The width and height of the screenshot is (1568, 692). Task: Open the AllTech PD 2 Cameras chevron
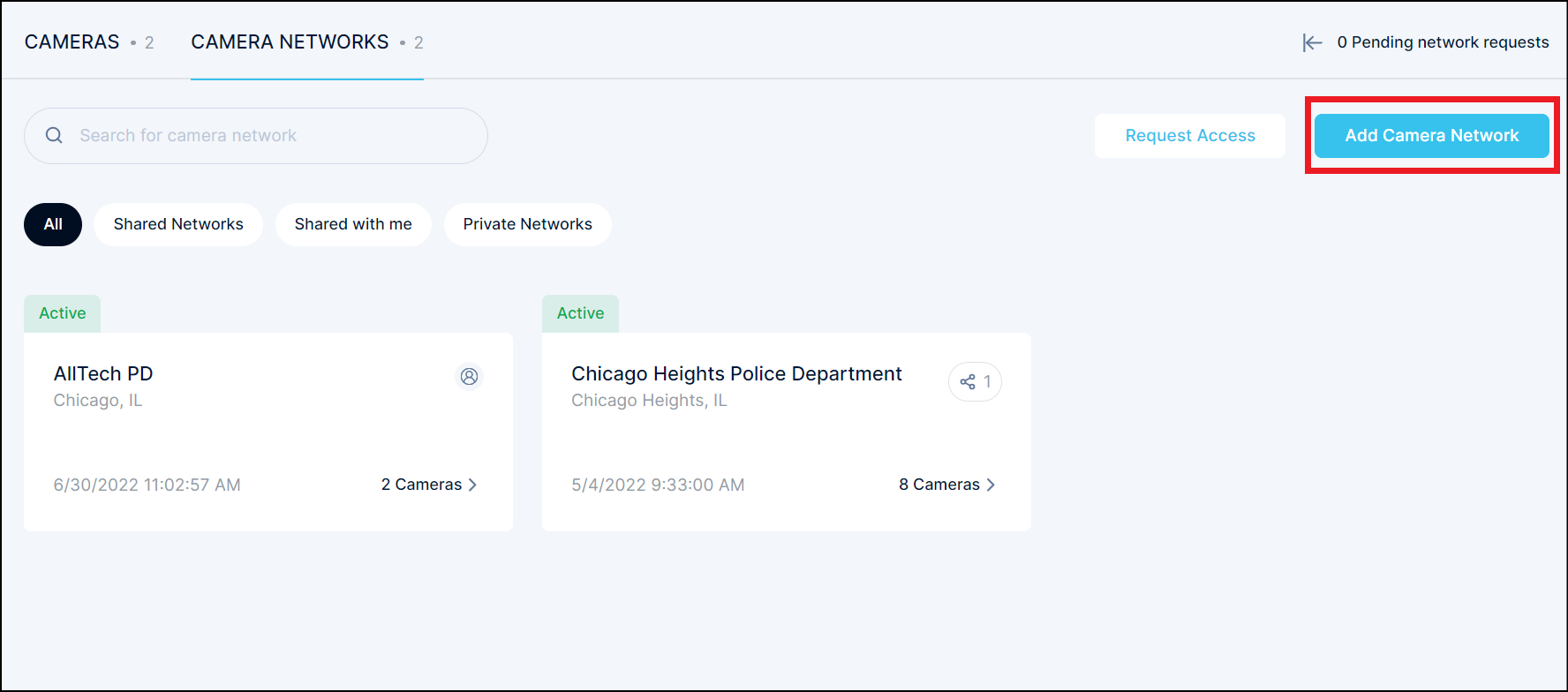pos(472,485)
